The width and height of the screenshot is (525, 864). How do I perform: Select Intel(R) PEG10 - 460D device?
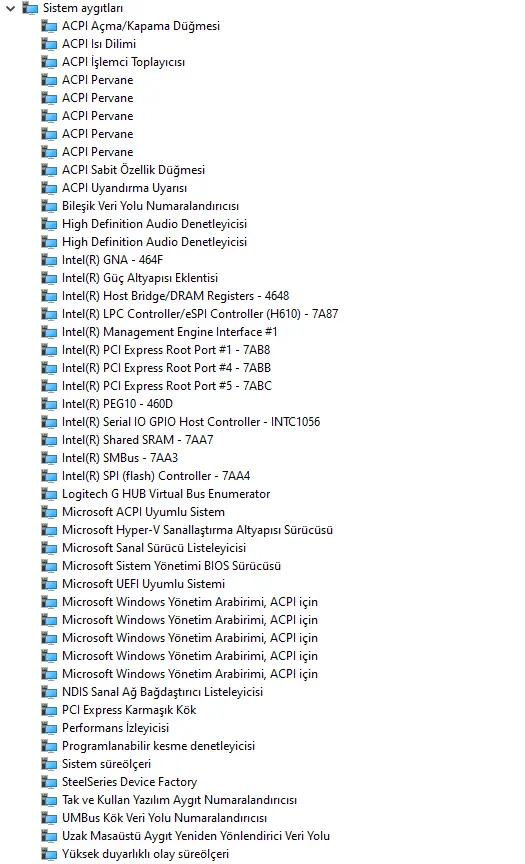click(x=117, y=404)
